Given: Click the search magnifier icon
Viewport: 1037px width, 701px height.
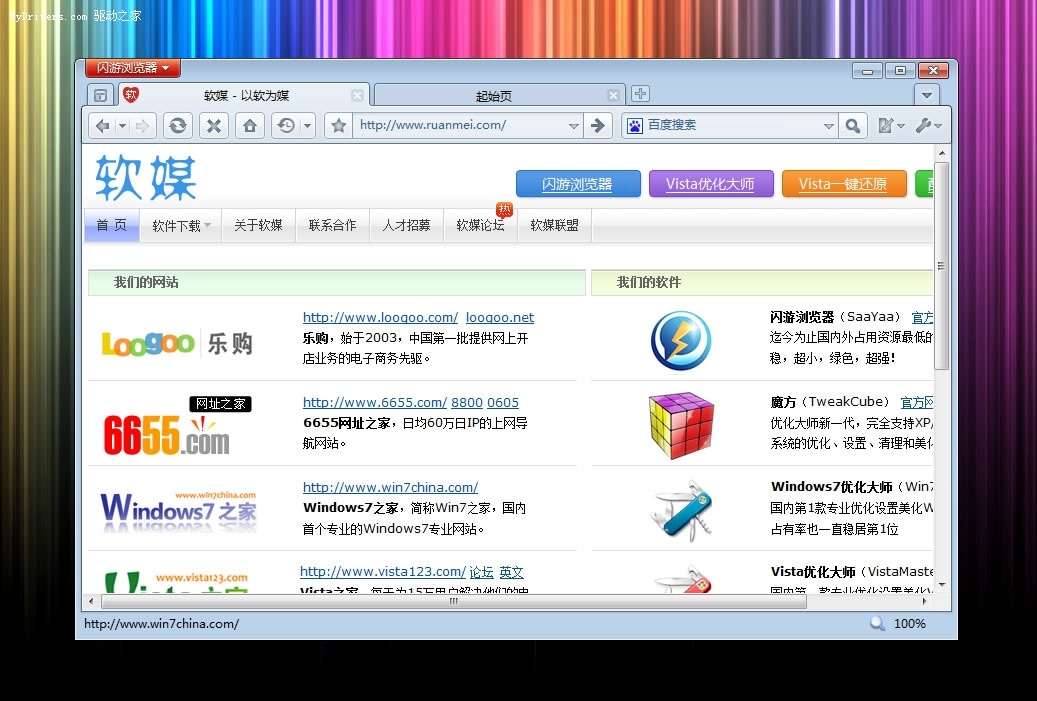Looking at the screenshot, I should click(x=852, y=126).
